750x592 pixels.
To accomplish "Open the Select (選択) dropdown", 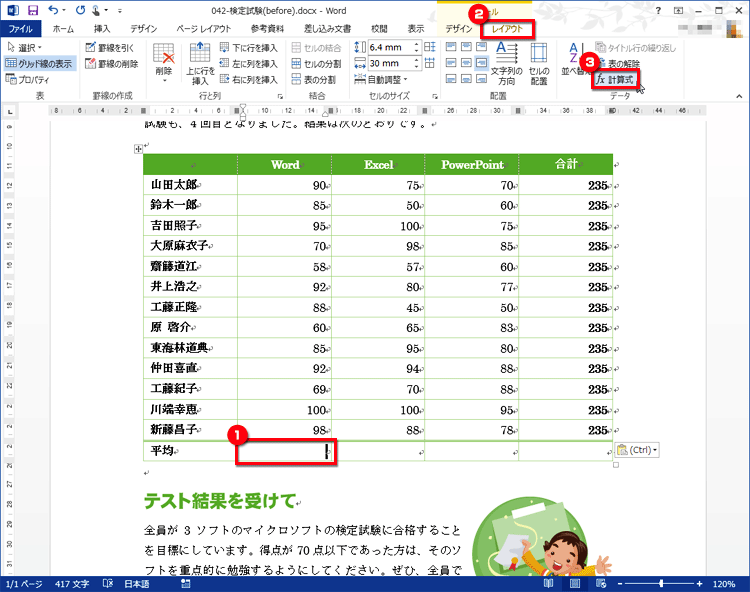I will pos(25,47).
